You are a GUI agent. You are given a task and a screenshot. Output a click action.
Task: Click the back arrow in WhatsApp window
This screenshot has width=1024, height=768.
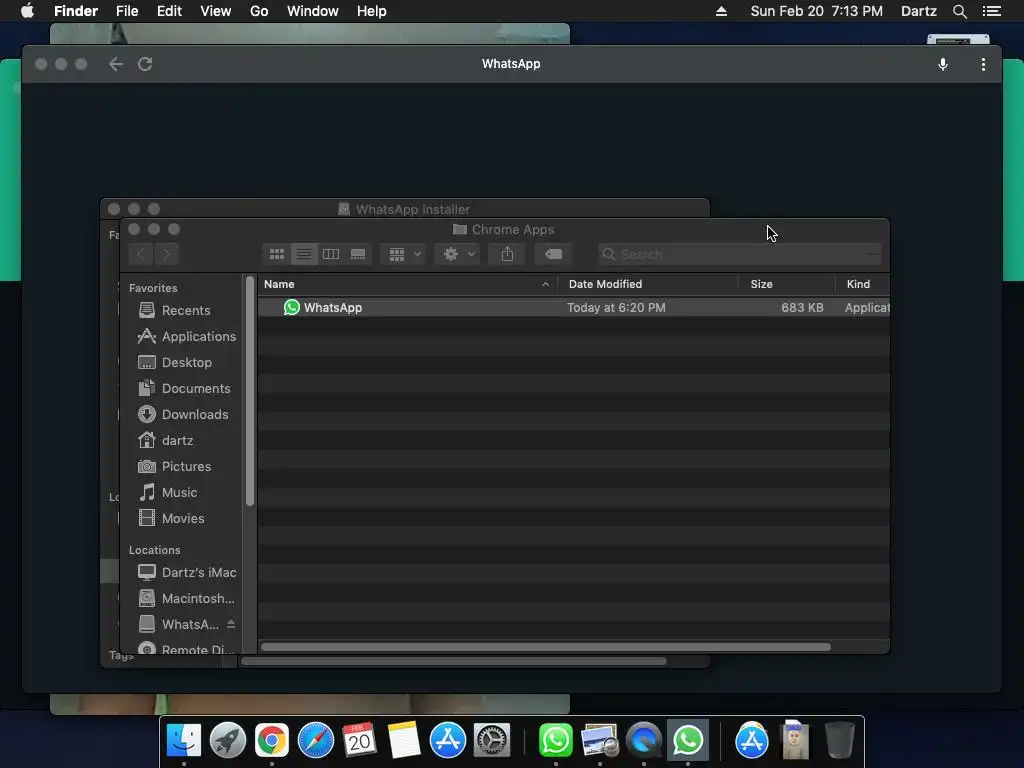[x=116, y=64]
